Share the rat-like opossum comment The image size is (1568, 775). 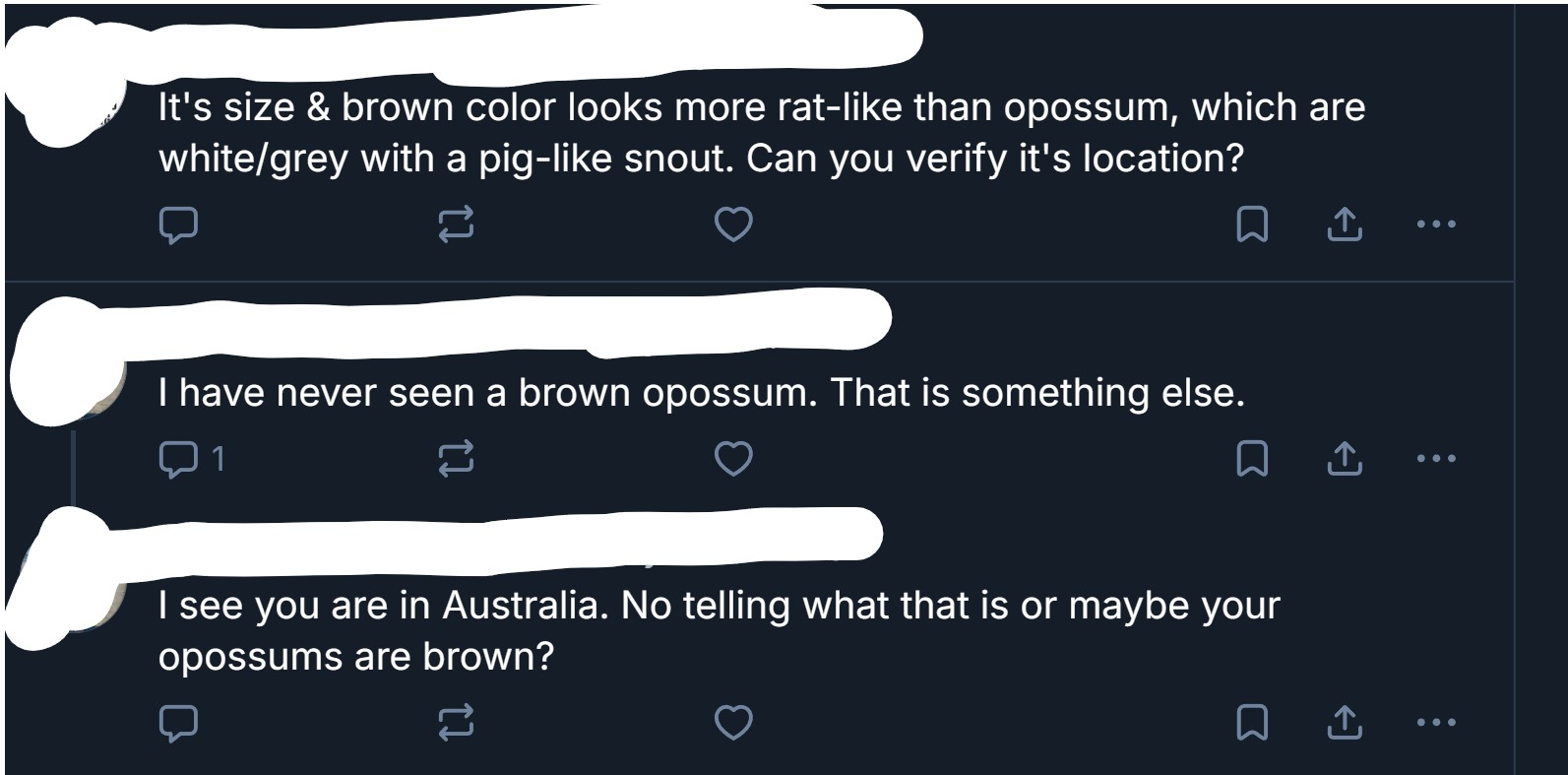point(1345,226)
